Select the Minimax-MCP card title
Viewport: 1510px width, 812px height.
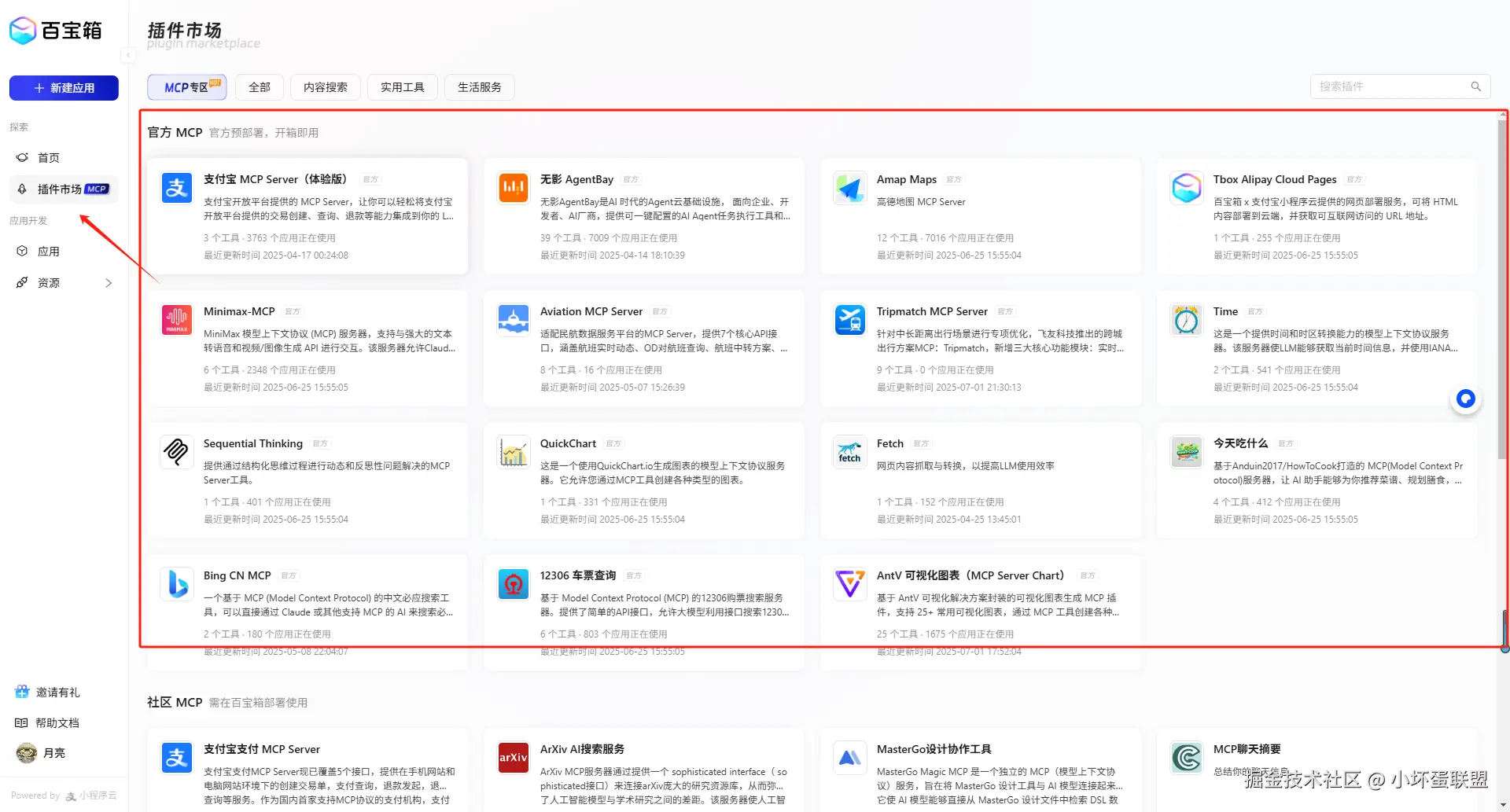[239, 311]
